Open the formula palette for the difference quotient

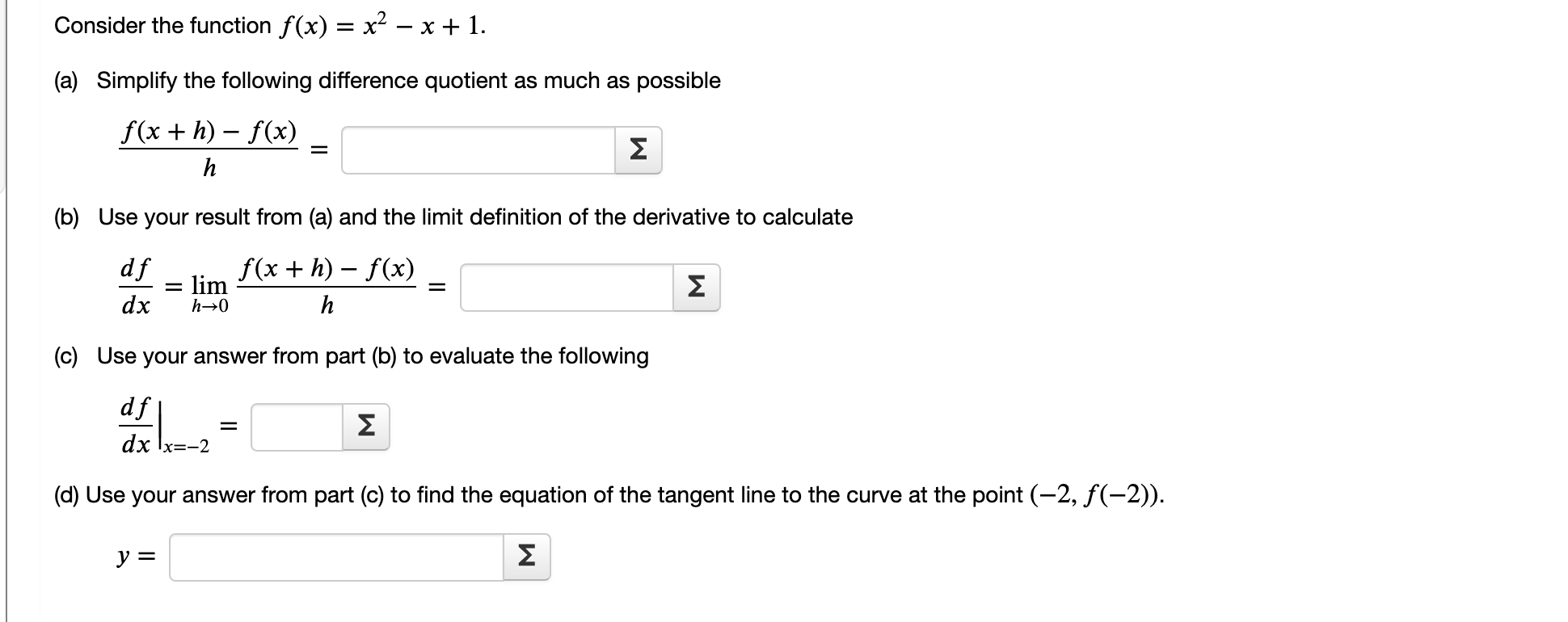[x=638, y=150]
